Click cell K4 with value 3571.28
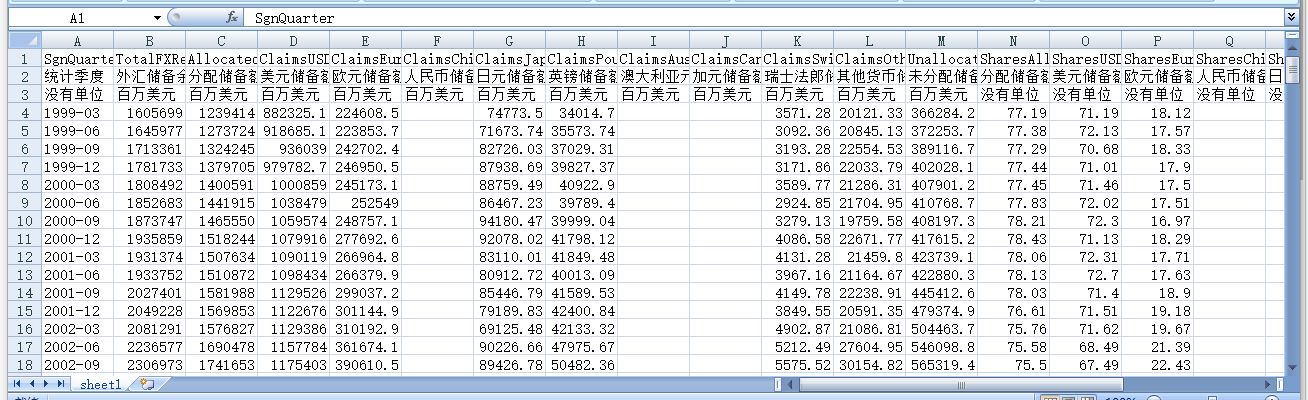 pos(798,113)
